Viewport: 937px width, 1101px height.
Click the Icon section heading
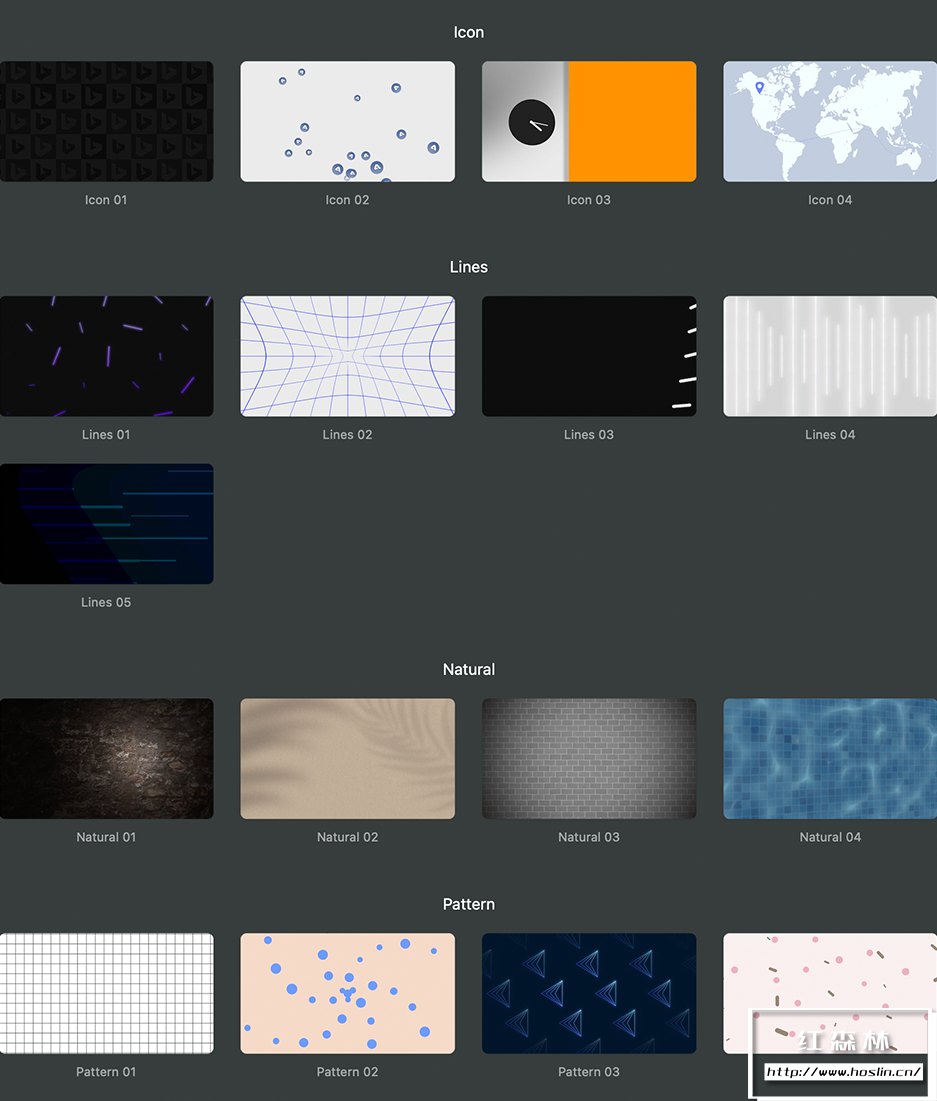click(x=468, y=32)
